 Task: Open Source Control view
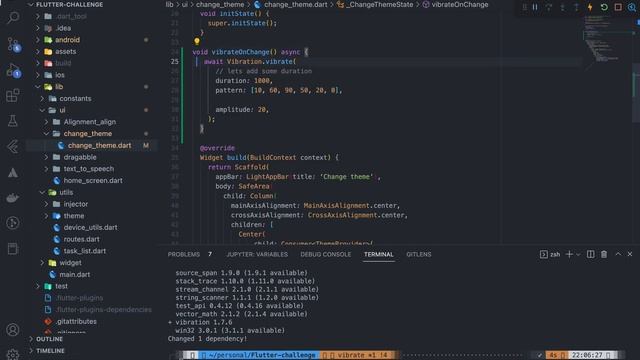tap(13, 44)
